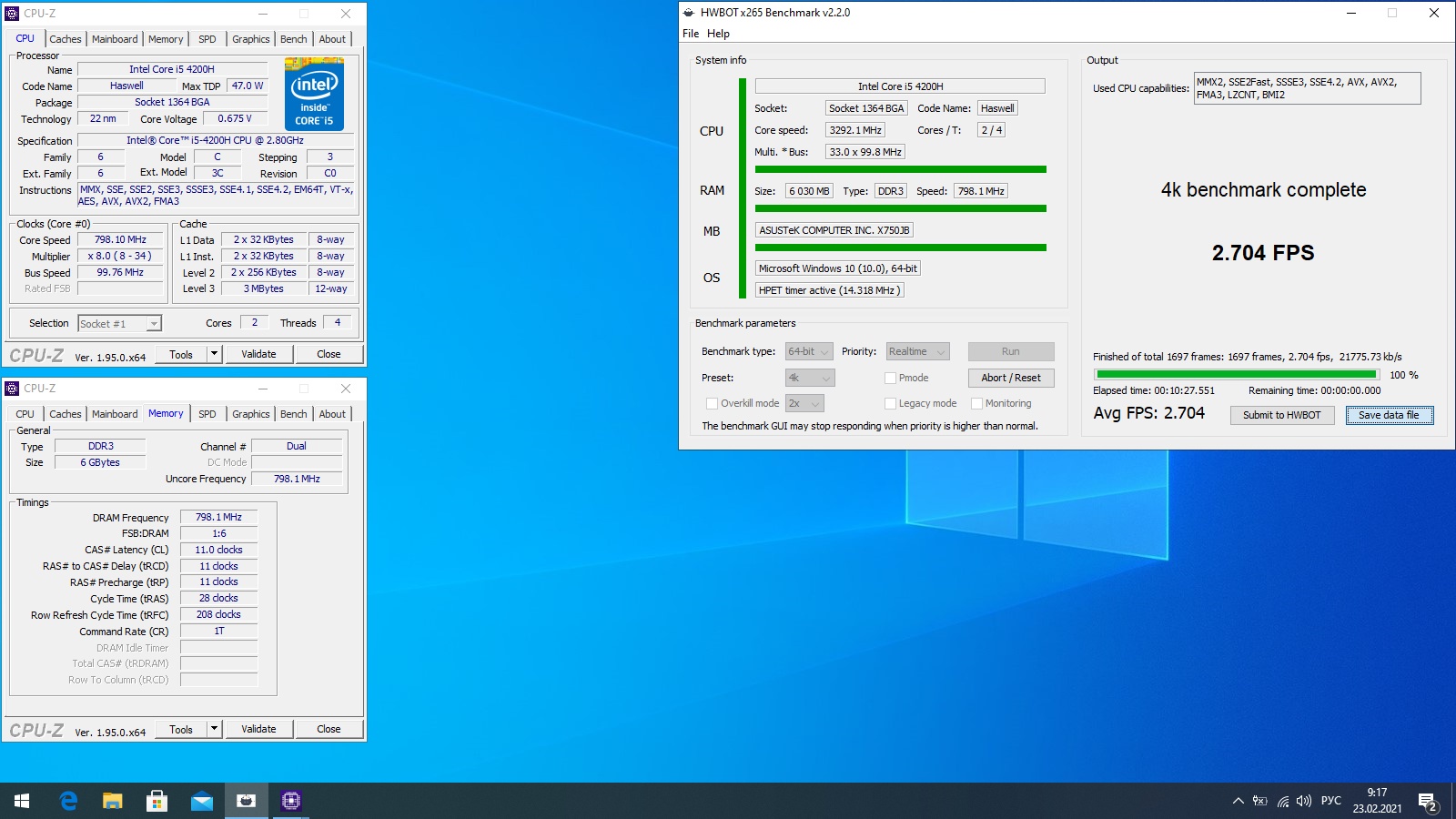The width and height of the screenshot is (1456, 819).
Task: Click the Uncore Frequency 798.1 MHz value
Action: click(297, 479)
